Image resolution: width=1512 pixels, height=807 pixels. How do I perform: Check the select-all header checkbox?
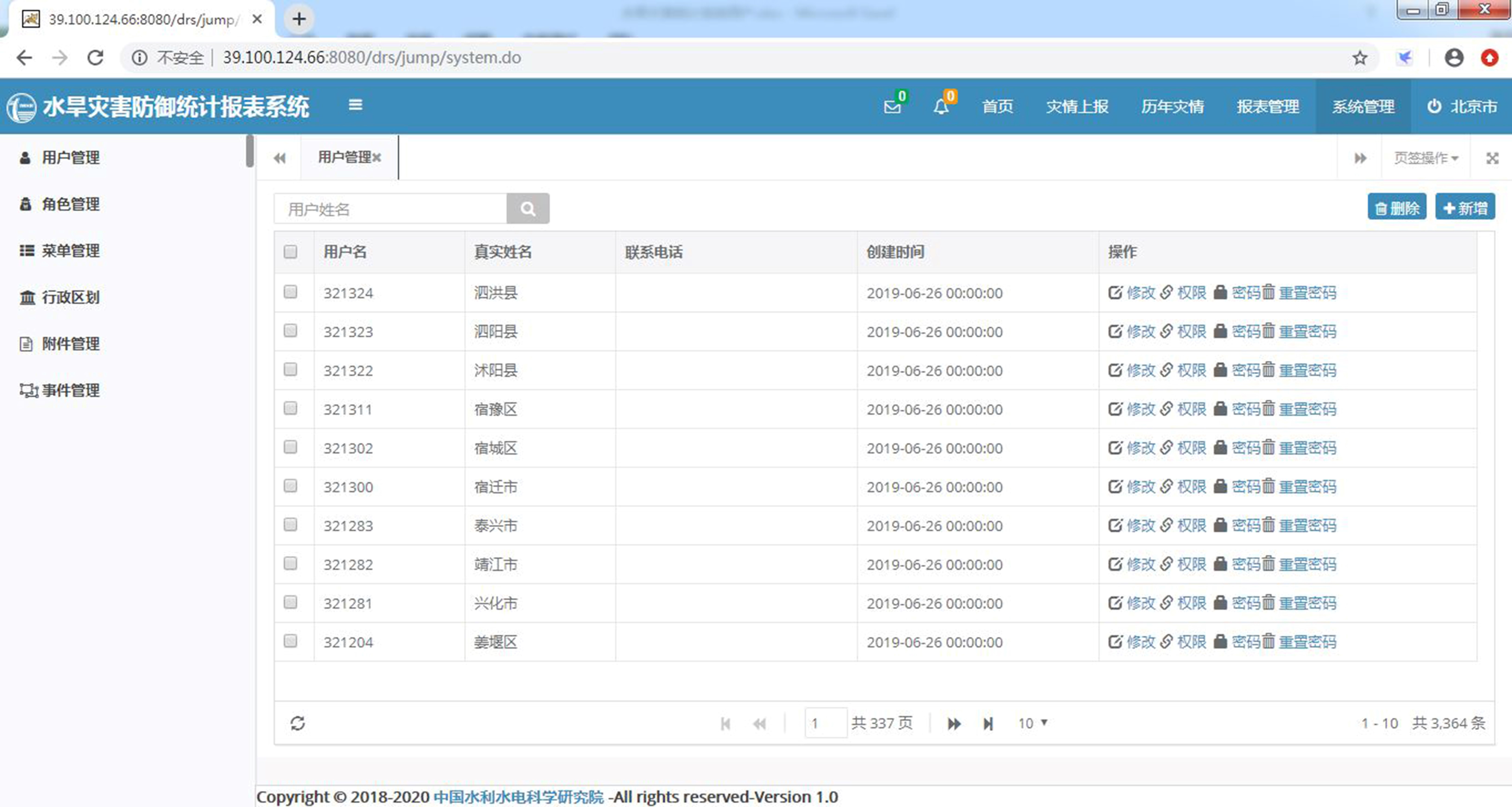coord(291,252)
